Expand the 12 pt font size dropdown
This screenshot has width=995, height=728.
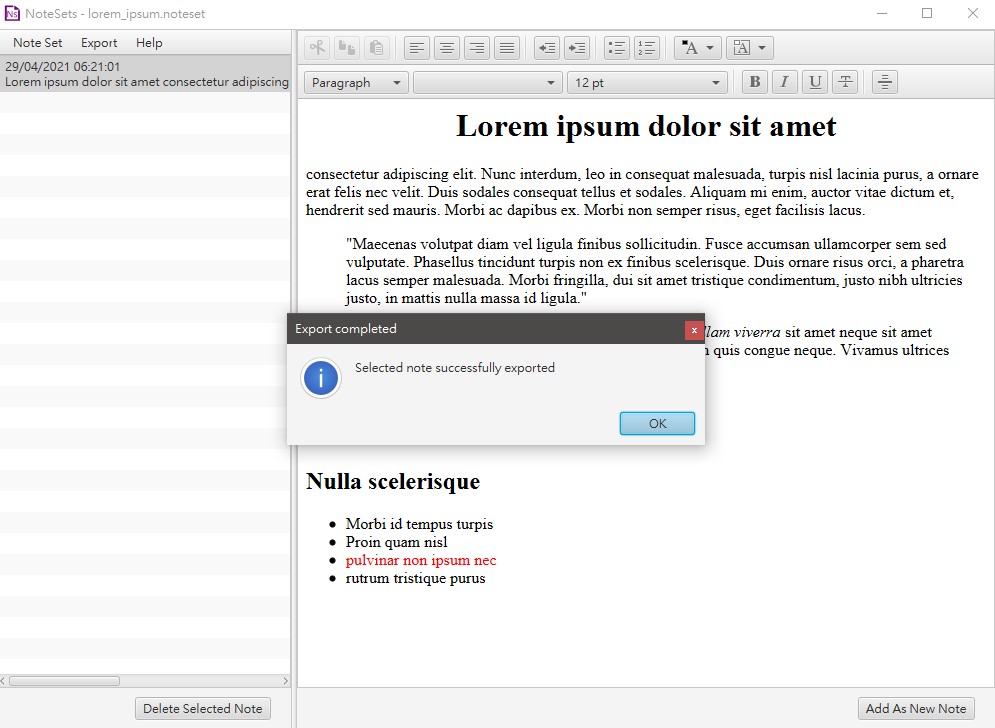(646, 83)
